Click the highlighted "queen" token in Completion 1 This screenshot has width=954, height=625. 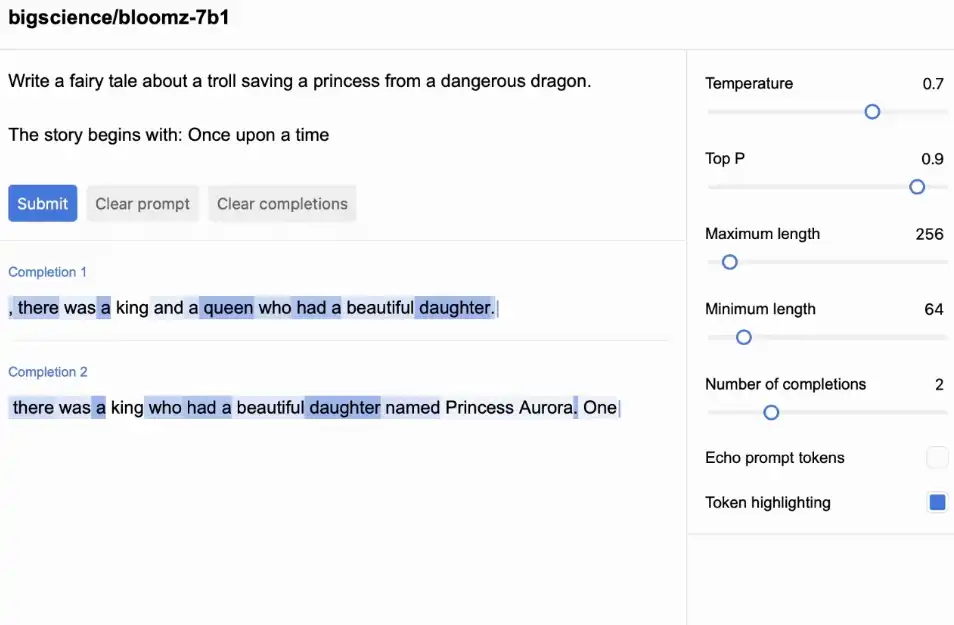pos(228,308)
